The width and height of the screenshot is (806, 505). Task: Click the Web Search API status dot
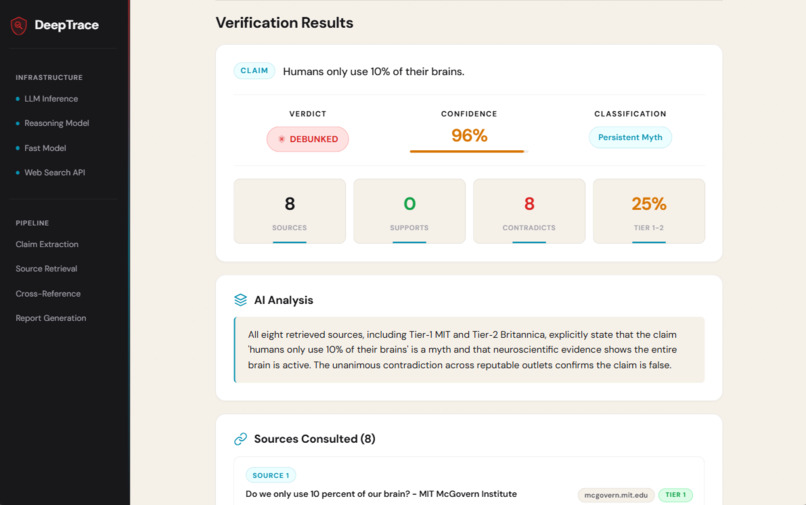18,173
